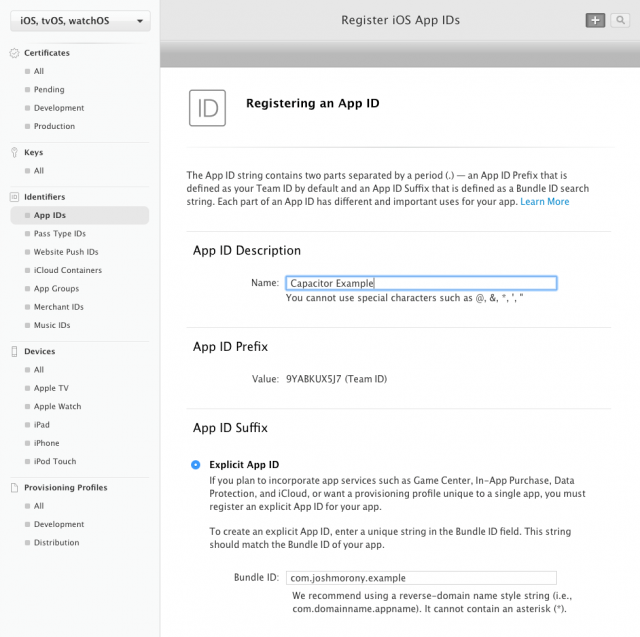Image resolution: width=640 pixels, height=637 pixels.
Task: Select App IDs in the sidebar
Action: [x=80, y=215]
